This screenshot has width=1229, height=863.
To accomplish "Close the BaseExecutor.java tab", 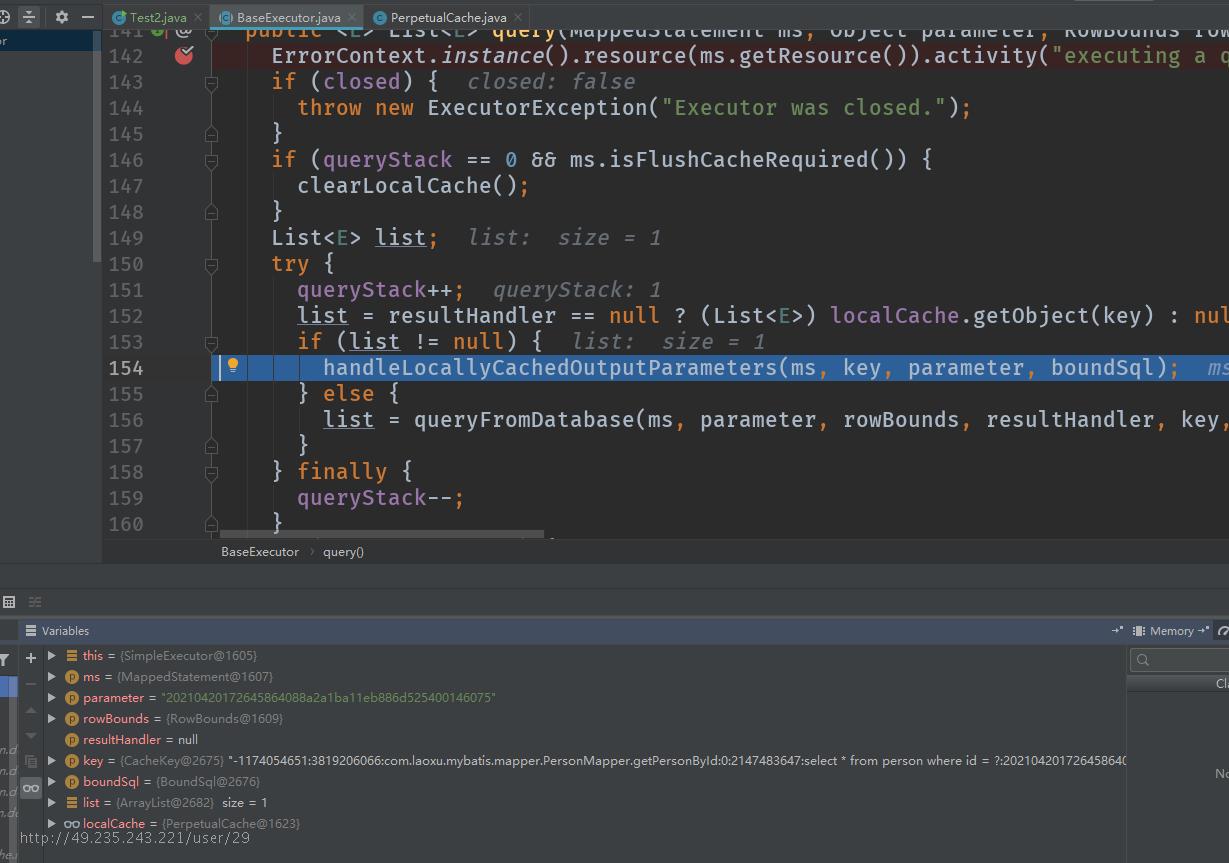I will pyautogui.click(x=350, y=18).
